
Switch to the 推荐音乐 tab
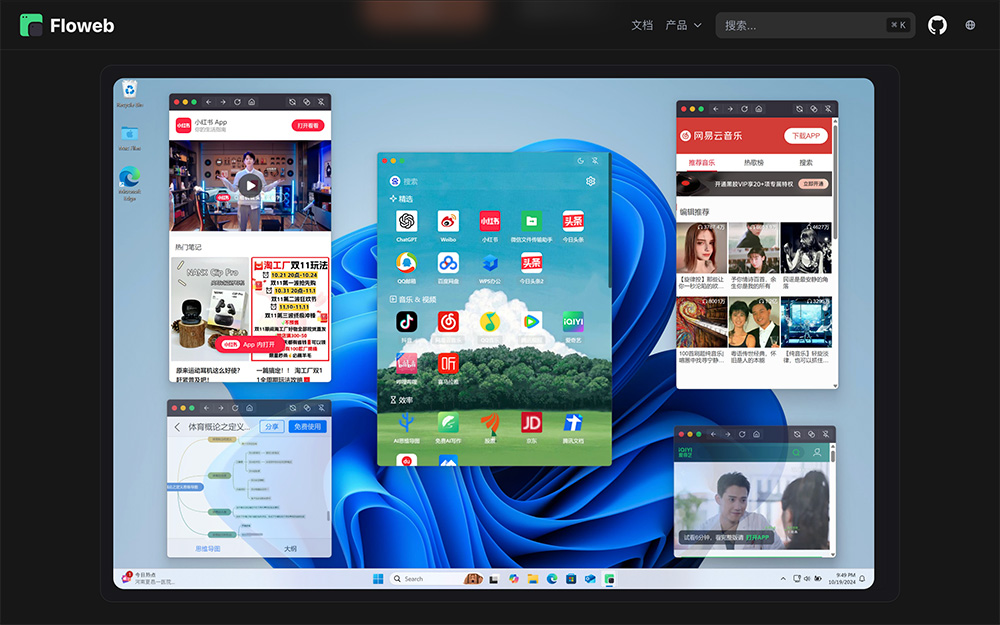[701, 163]
